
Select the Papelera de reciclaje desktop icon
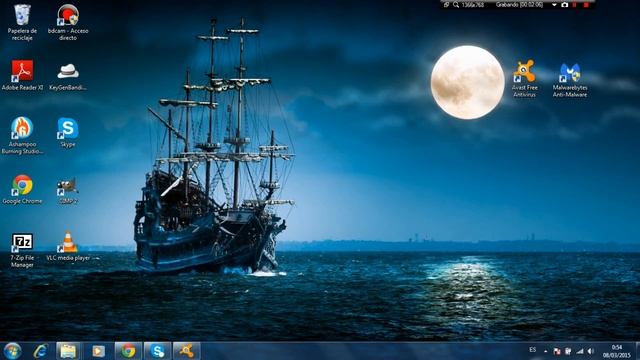point(22,22)
